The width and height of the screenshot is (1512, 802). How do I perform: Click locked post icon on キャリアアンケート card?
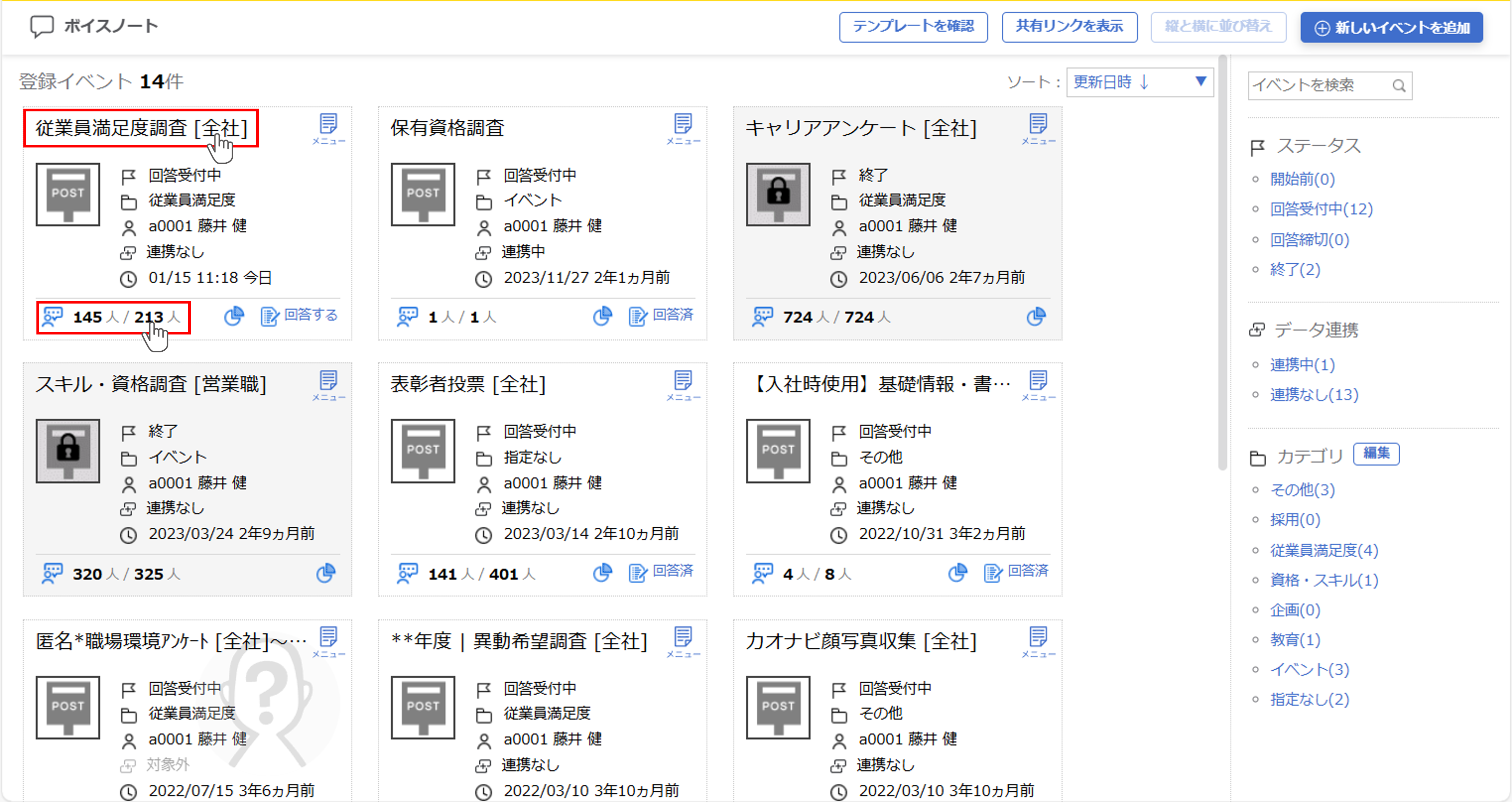click(x=778, y=194)
